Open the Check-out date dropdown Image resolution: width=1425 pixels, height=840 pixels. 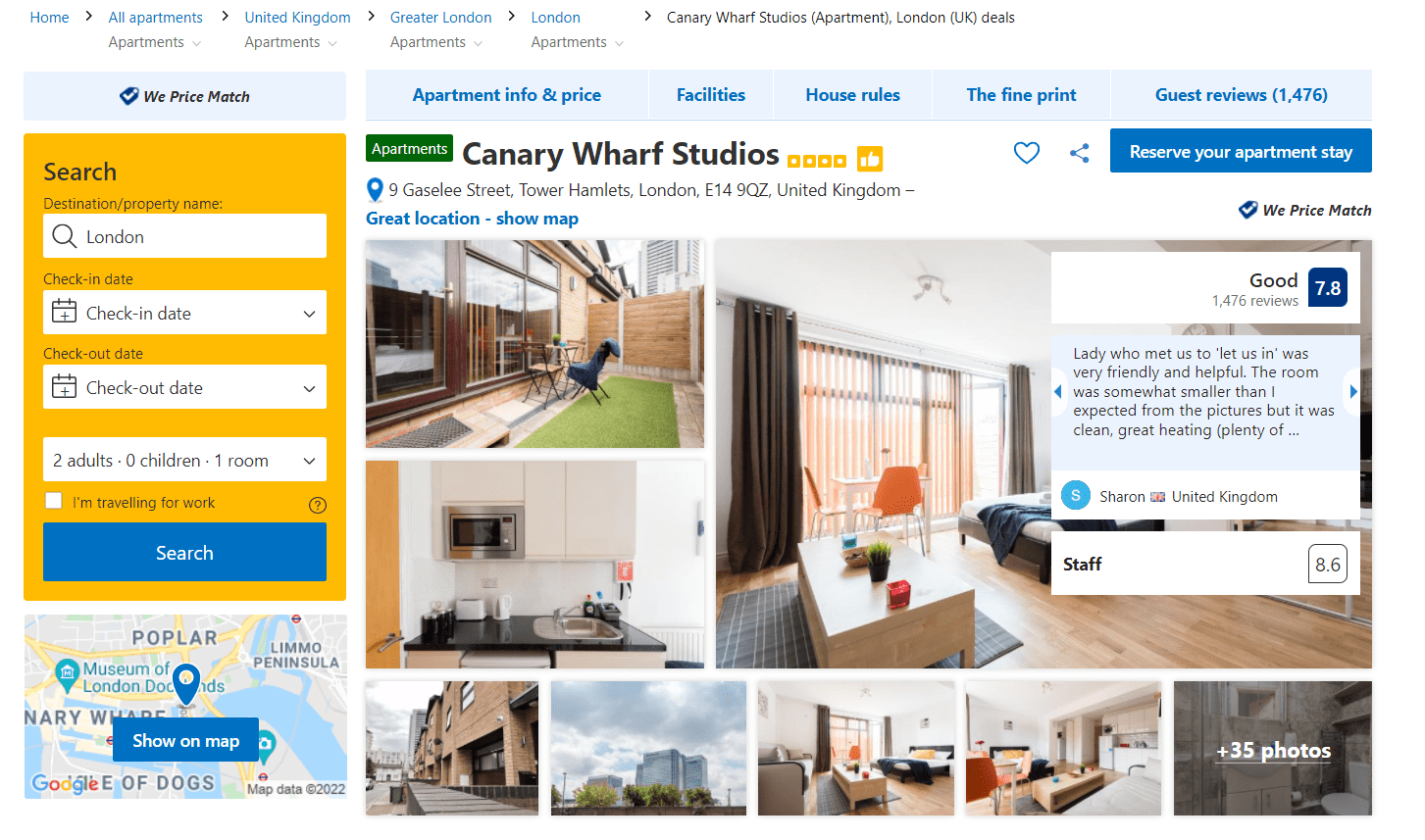pos(184,388)
